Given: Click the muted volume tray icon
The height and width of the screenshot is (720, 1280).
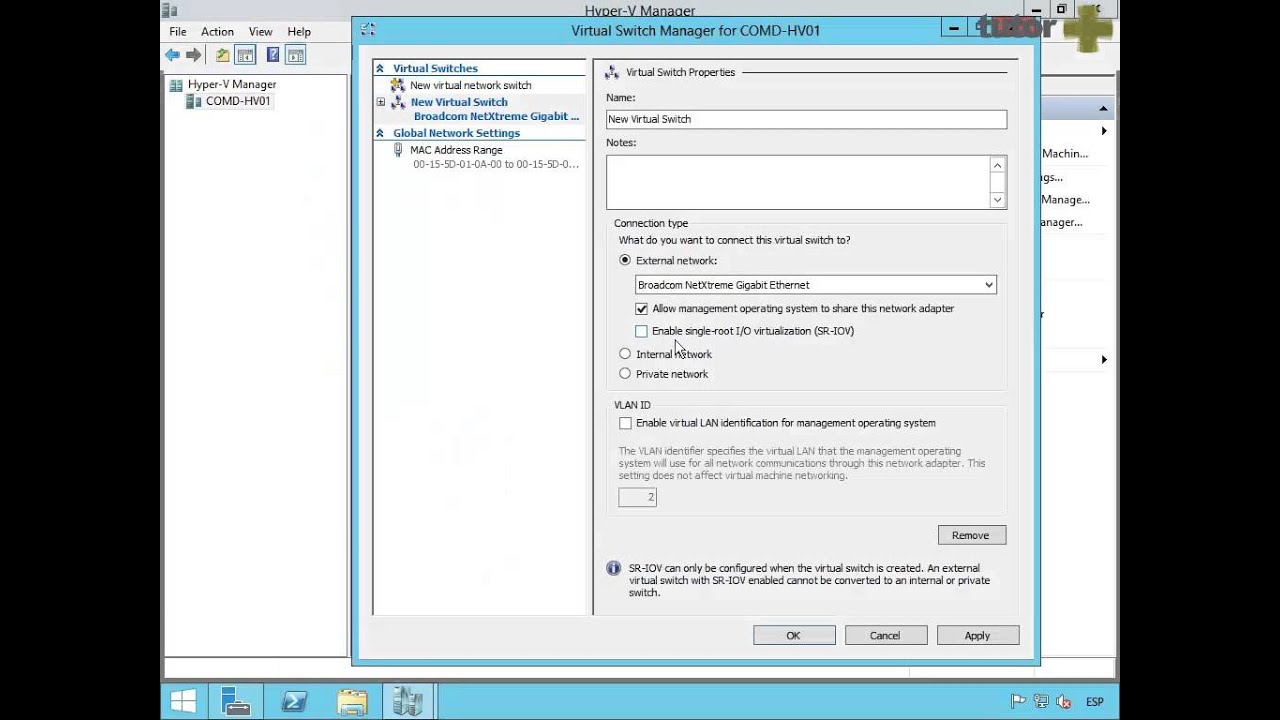Looking at the screenshot, I should click(1064, 702).
